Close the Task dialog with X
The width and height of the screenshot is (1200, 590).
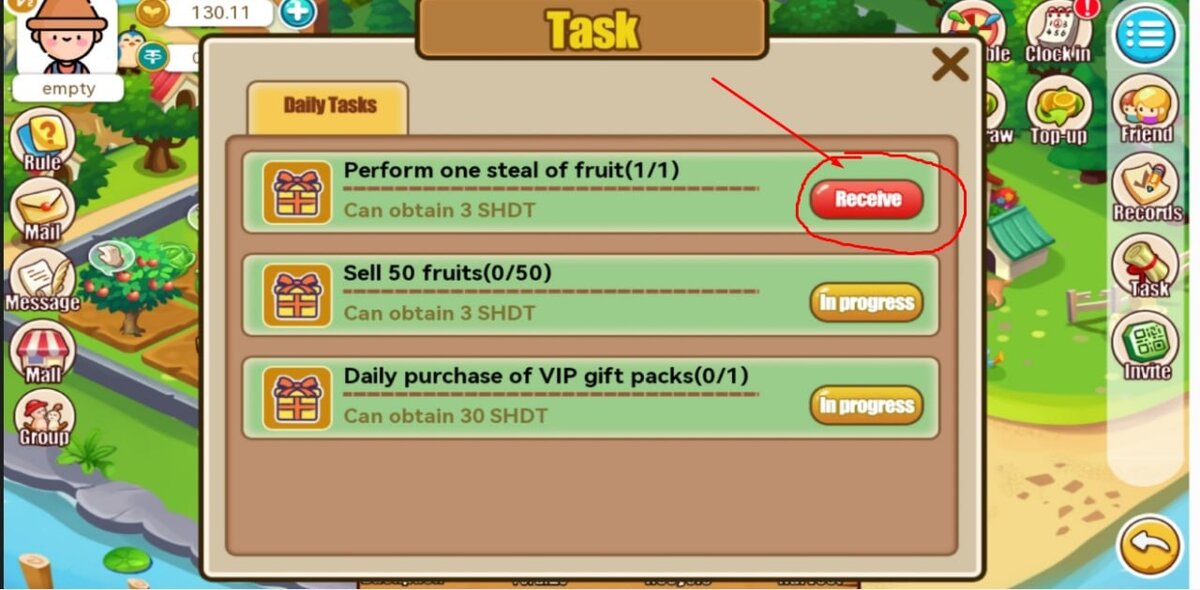[x=949, y=65]
